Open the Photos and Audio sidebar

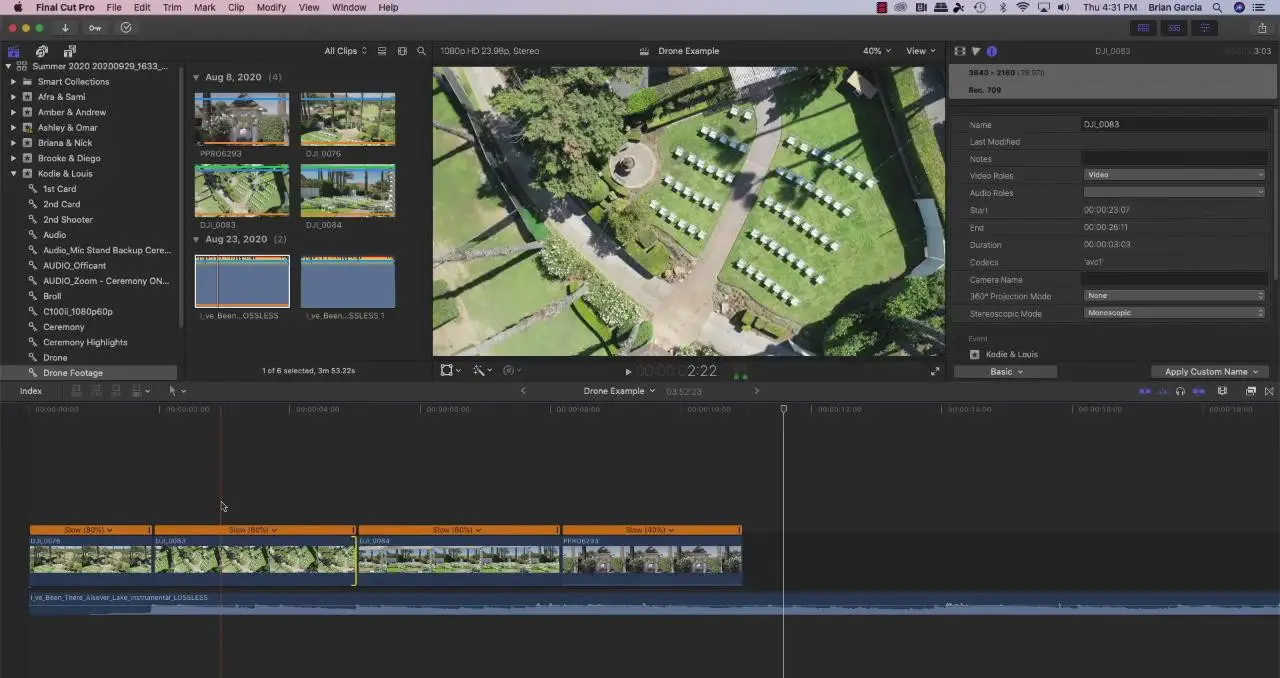coord(42,51)
